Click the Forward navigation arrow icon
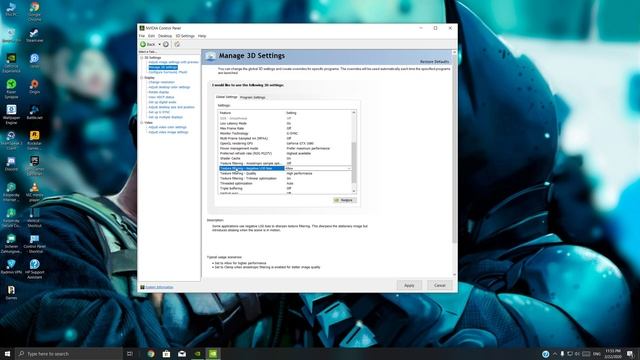 pos(166,44)
